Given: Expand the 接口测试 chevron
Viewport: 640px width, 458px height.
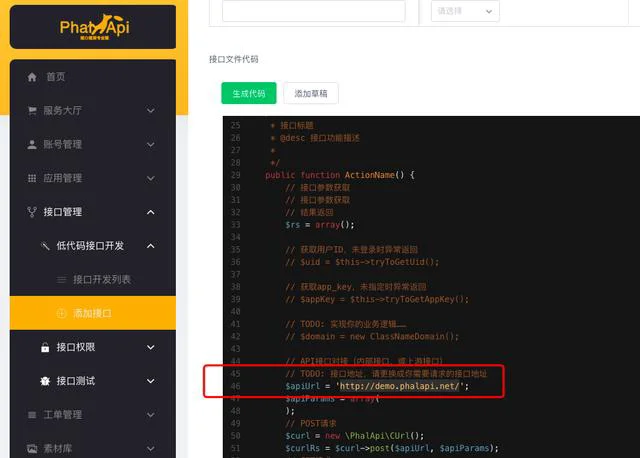Looking at the screenshot, I should [151, 381].
